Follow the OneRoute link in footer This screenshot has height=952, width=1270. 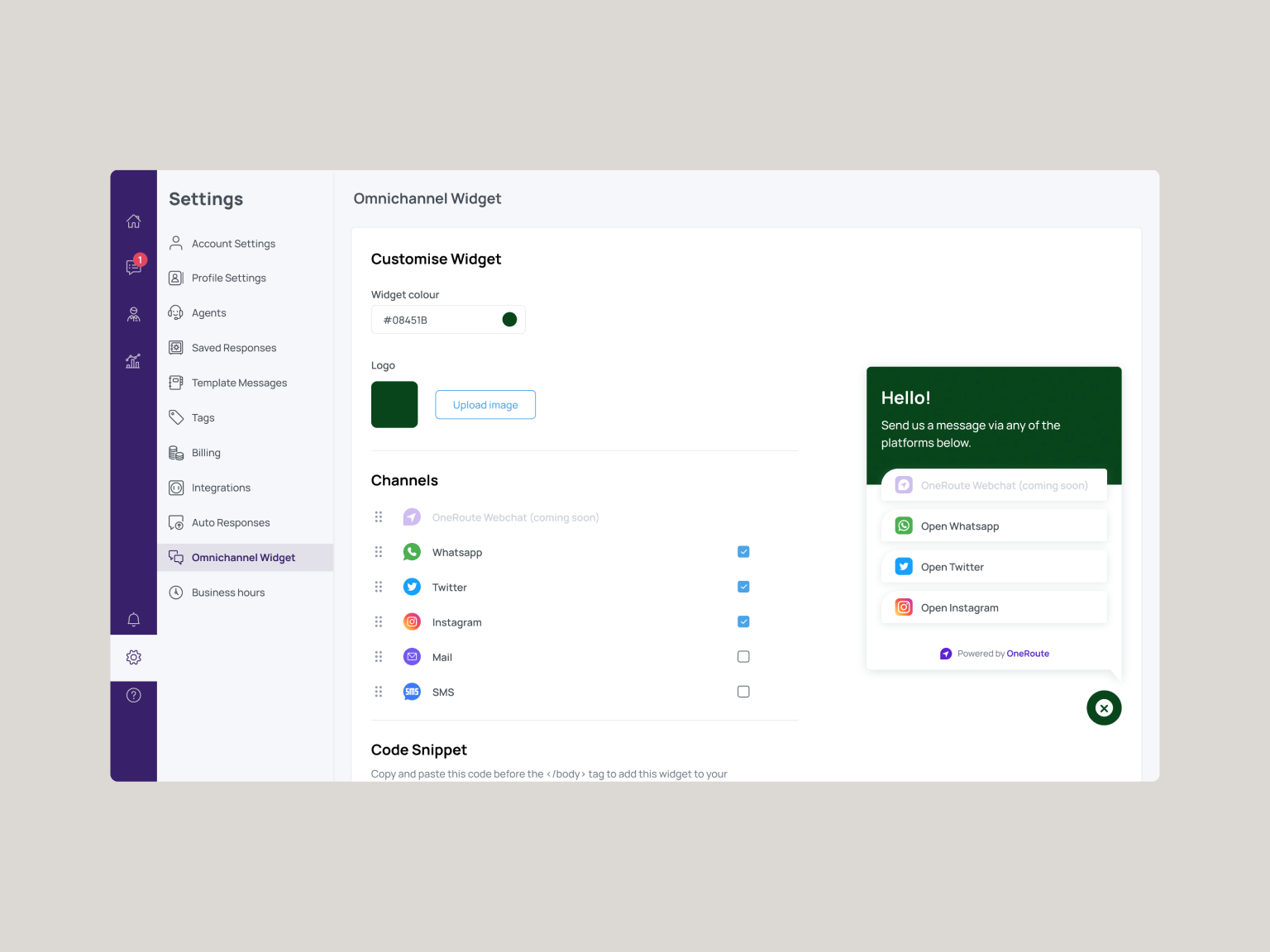(x=1028, y=654)
